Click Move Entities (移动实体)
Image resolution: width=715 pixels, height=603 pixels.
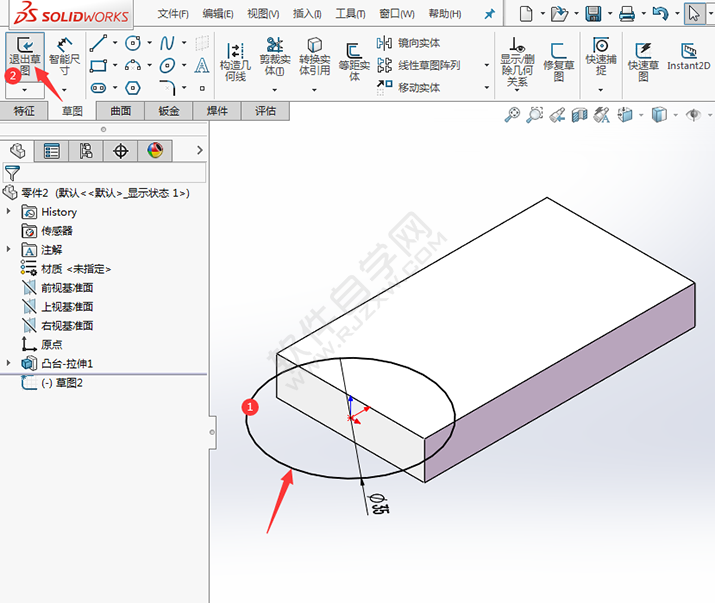point(409,87)
